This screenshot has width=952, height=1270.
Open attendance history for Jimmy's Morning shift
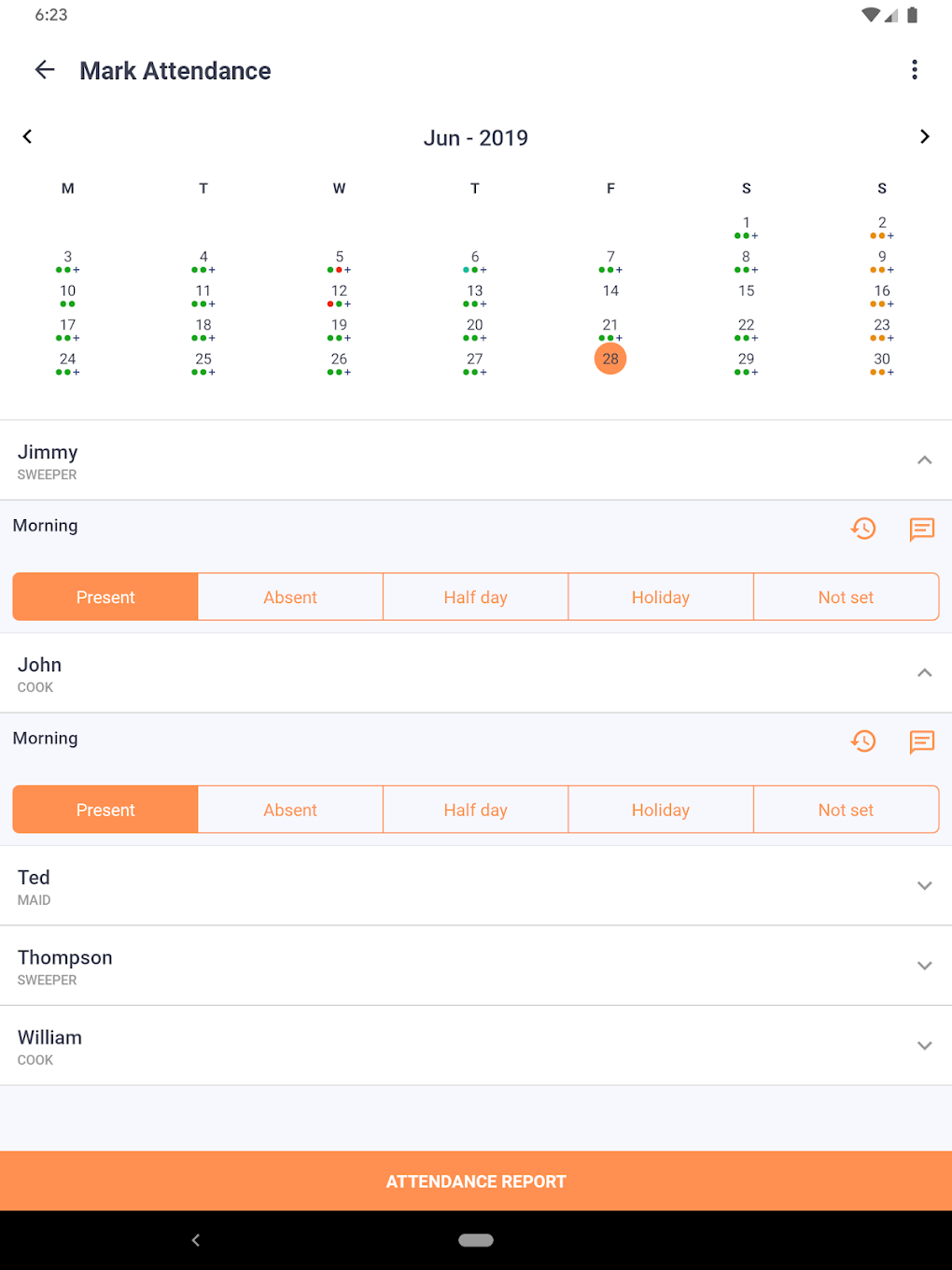point(863,529)
